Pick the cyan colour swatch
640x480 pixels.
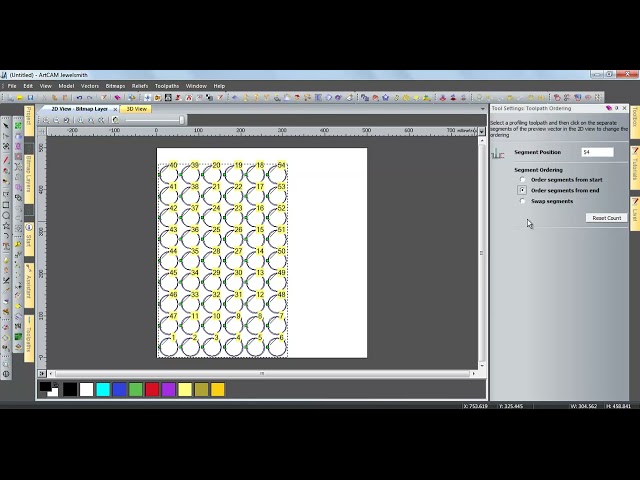tap(103, 389)
